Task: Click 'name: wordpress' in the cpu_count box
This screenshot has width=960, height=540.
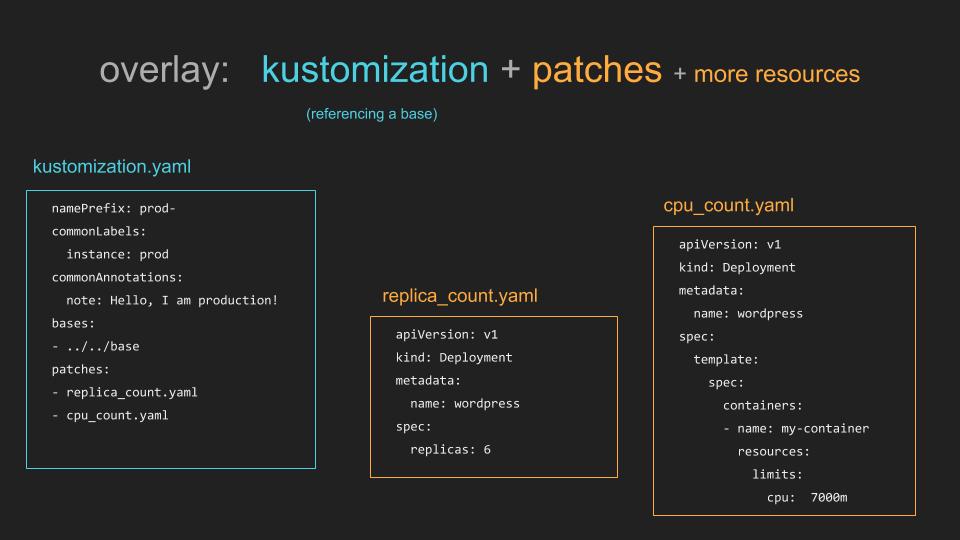Action: click(x=748, y=313)
